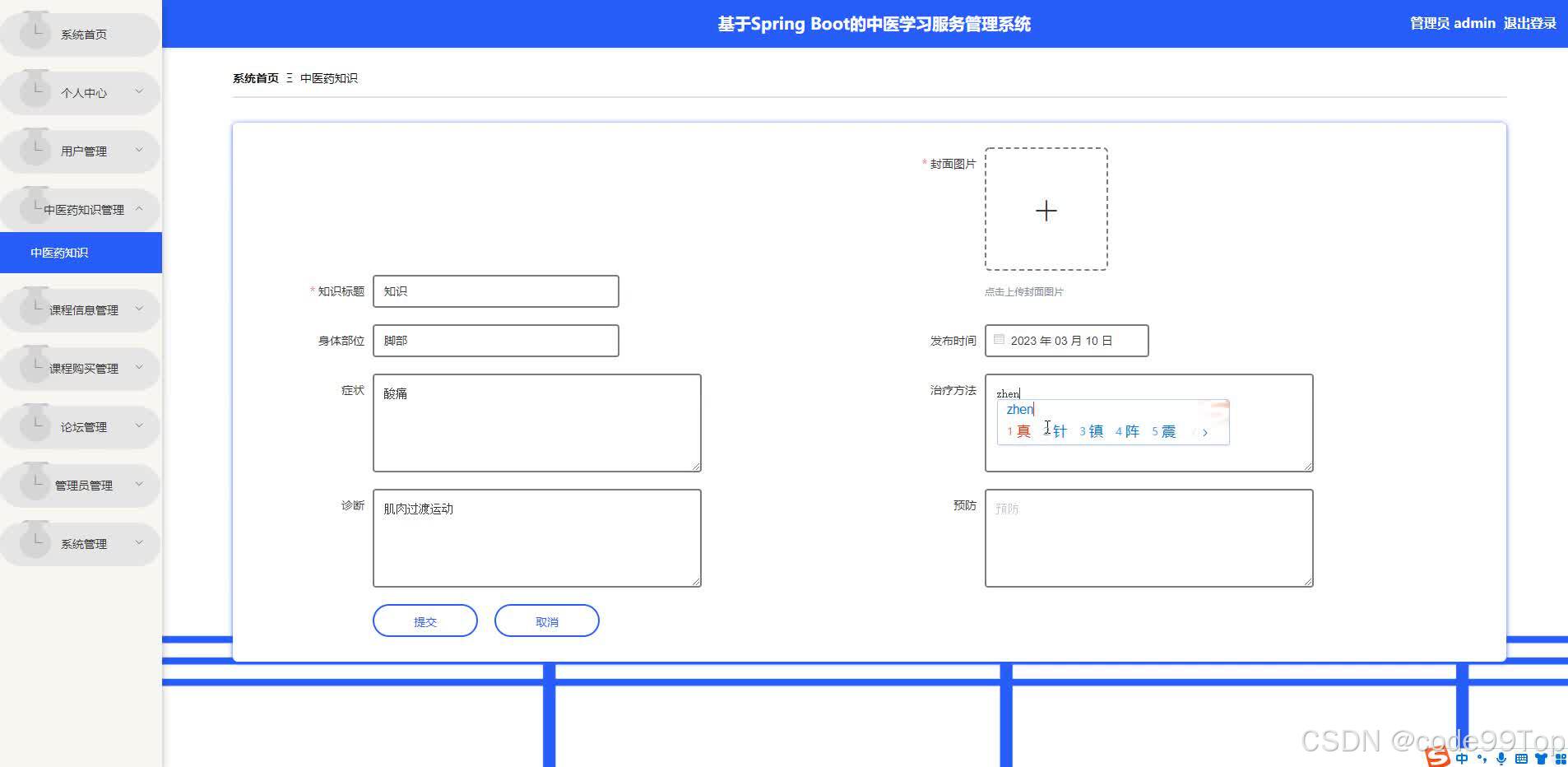The width and height of the screenshot is (1568, 767).
Task: Click the calendar icon in 发布时间 field
Action: tap(999, 339)
